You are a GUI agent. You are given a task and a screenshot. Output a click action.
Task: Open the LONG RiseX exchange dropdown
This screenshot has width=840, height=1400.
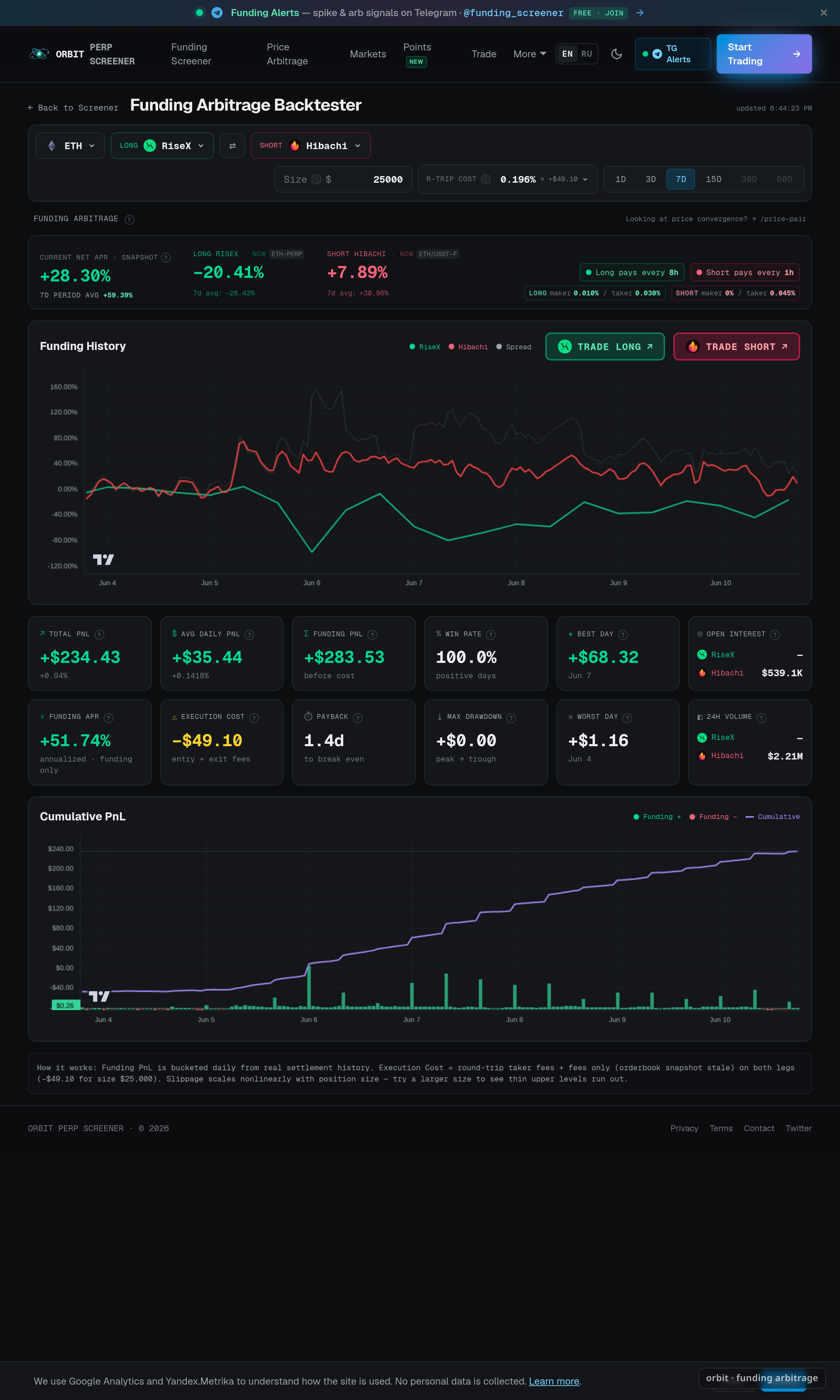[162, 146]
